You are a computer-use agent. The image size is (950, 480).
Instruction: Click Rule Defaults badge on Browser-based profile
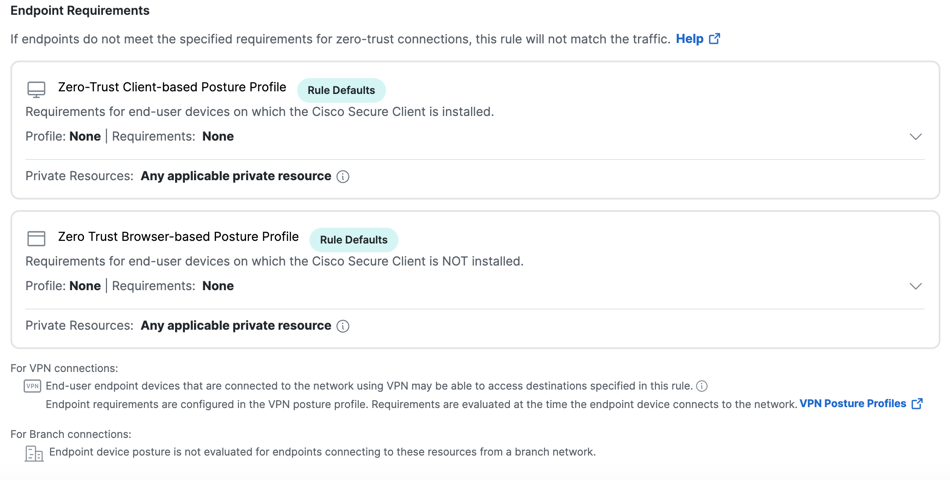[354, 240]
